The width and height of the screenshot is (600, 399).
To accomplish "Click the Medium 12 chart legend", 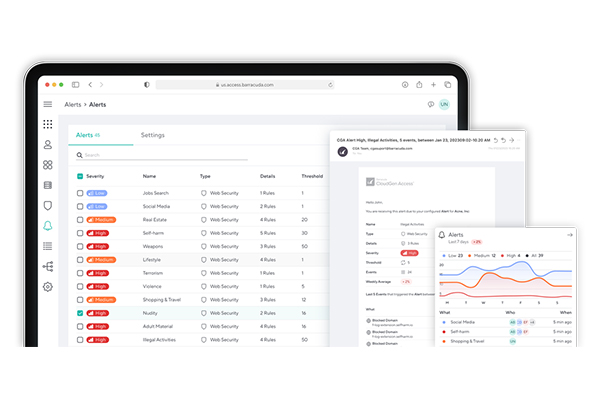I will [482, 256].
